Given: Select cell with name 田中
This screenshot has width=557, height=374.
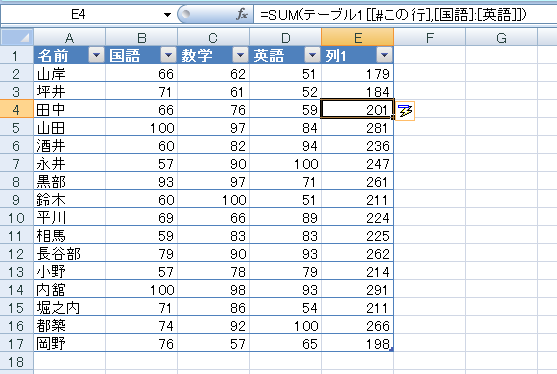Looking at the screenshot, I should 70,109.
